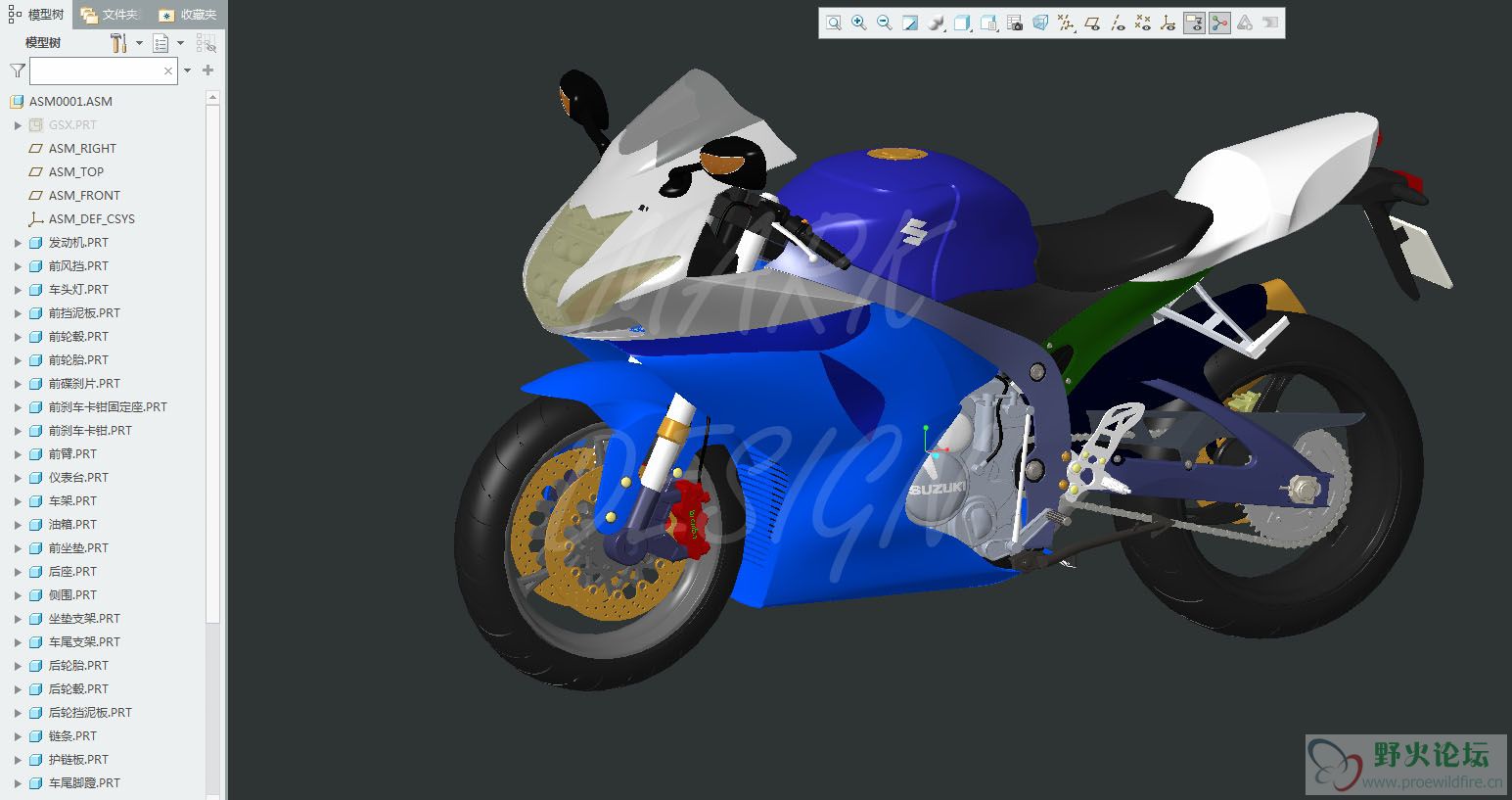This screenshot has height=800, width=1512.
Task: Select 前轮胎.PRT in the model tree
Action: tap(78, 360)
